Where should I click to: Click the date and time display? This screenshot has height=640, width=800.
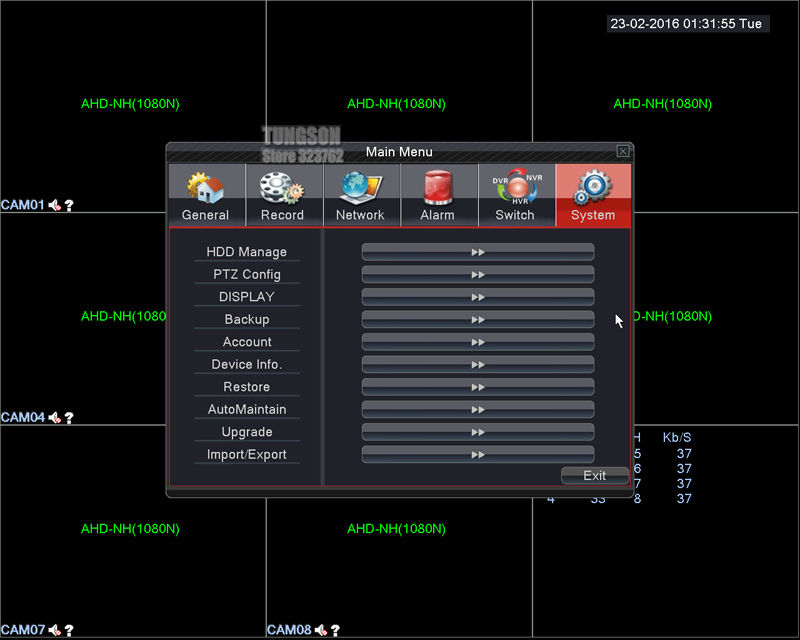(x=687, y=24)
